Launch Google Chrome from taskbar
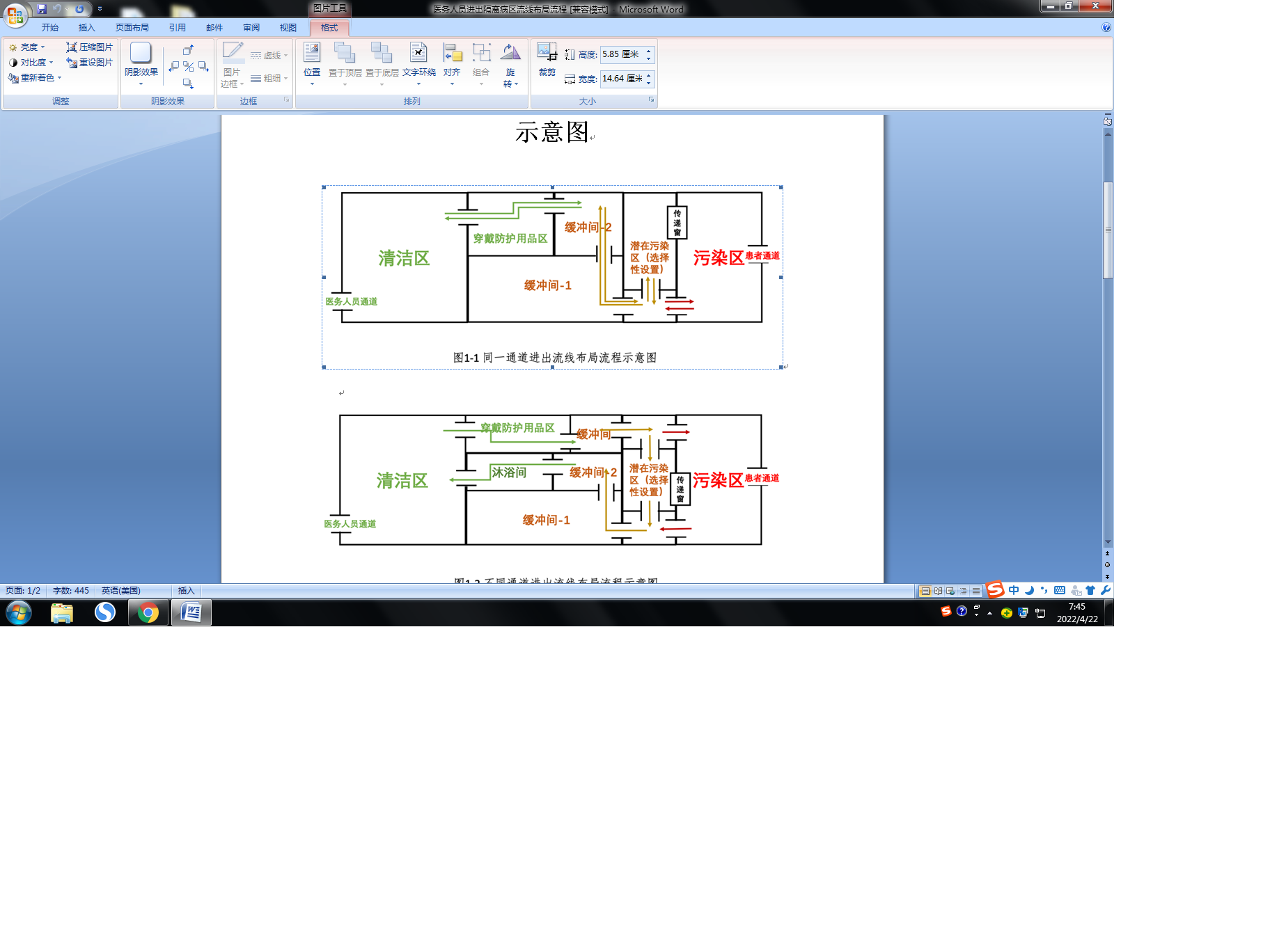 click(x=148, y=613)
